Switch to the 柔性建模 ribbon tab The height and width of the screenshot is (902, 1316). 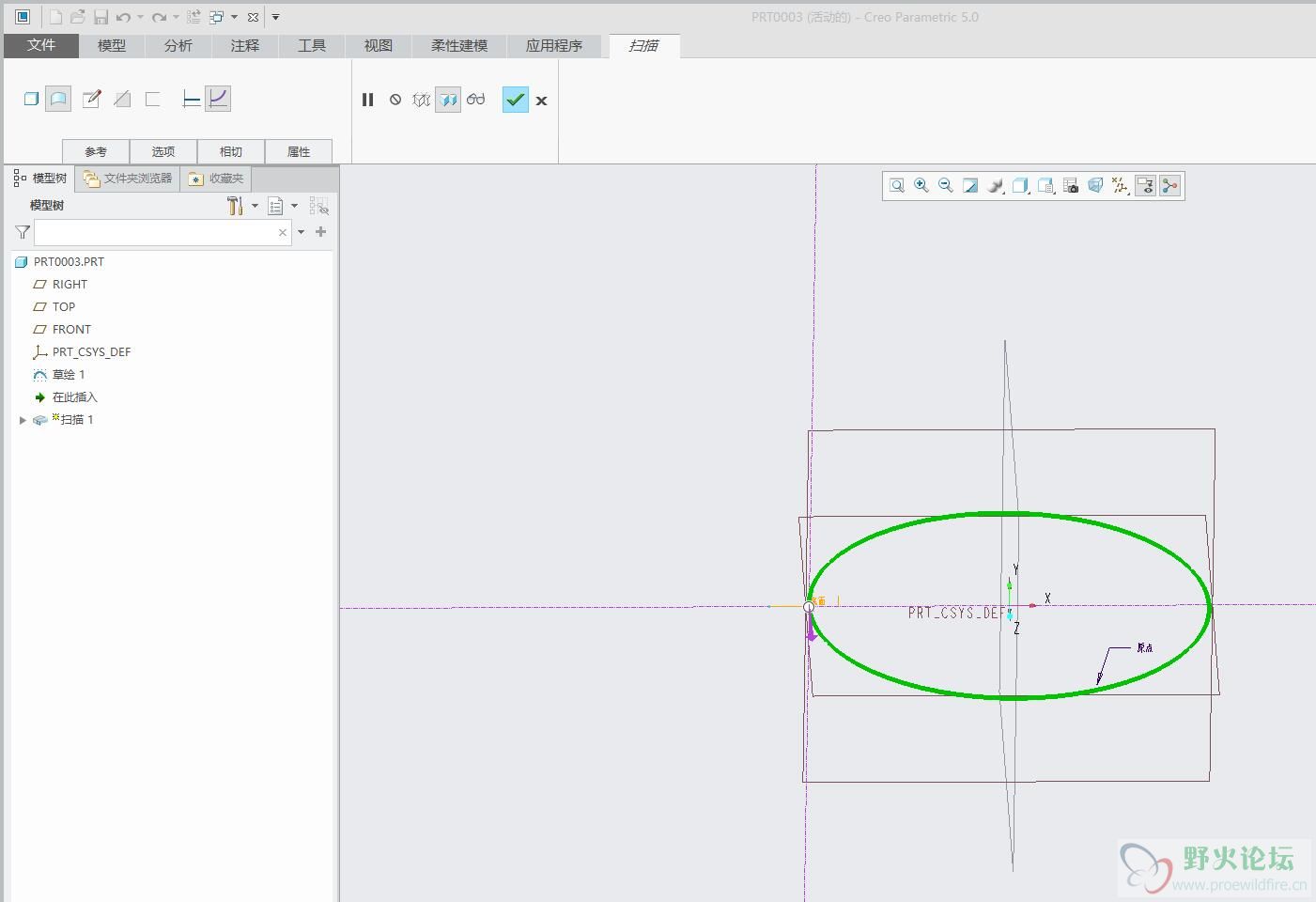459,45
